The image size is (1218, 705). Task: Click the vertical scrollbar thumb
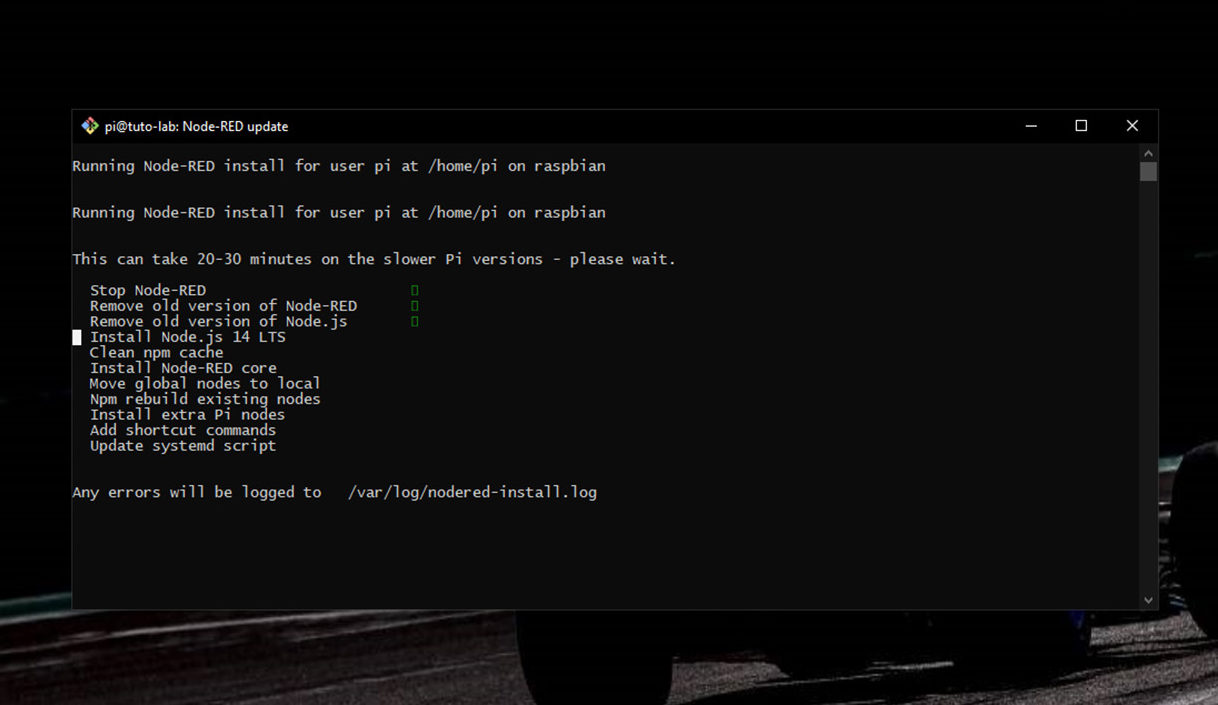tap(1148, 172)
